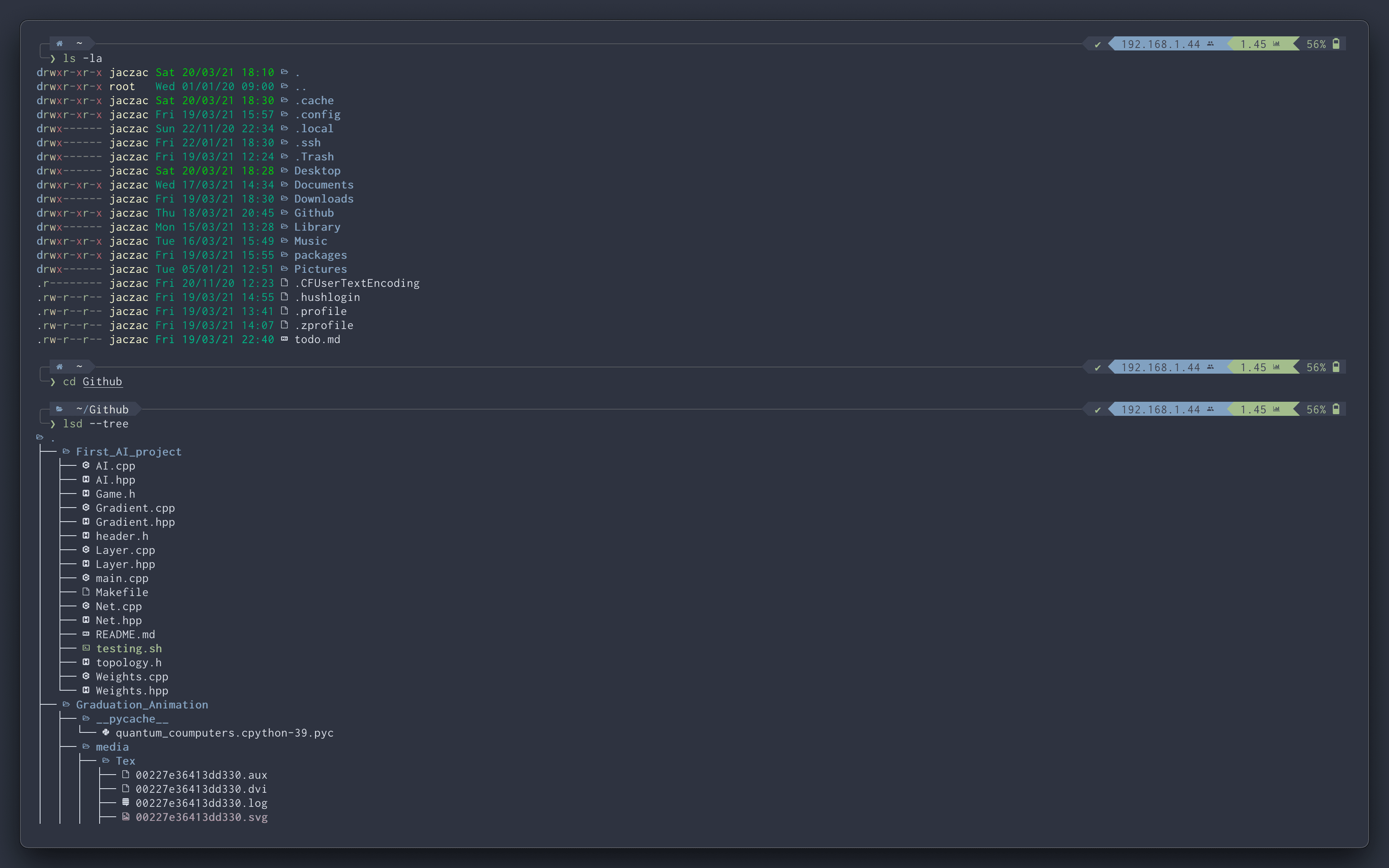The height and width of the screenshot is (868, 1389).
Task: Click the file icon beside .CFUserTextEncoding
Action: click(x=284, y=282)
